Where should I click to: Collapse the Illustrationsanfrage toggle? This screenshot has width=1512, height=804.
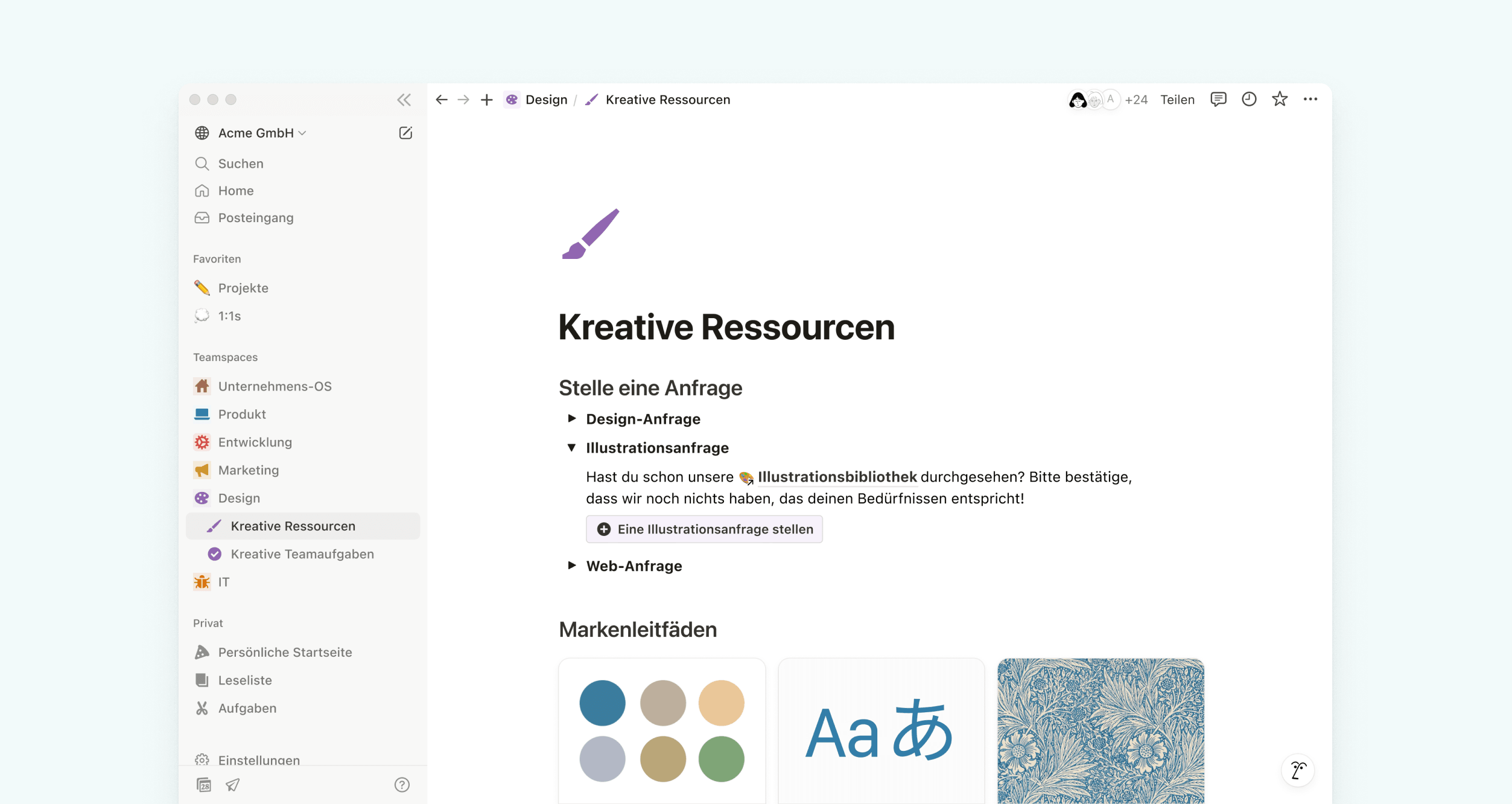coord(571,447)
